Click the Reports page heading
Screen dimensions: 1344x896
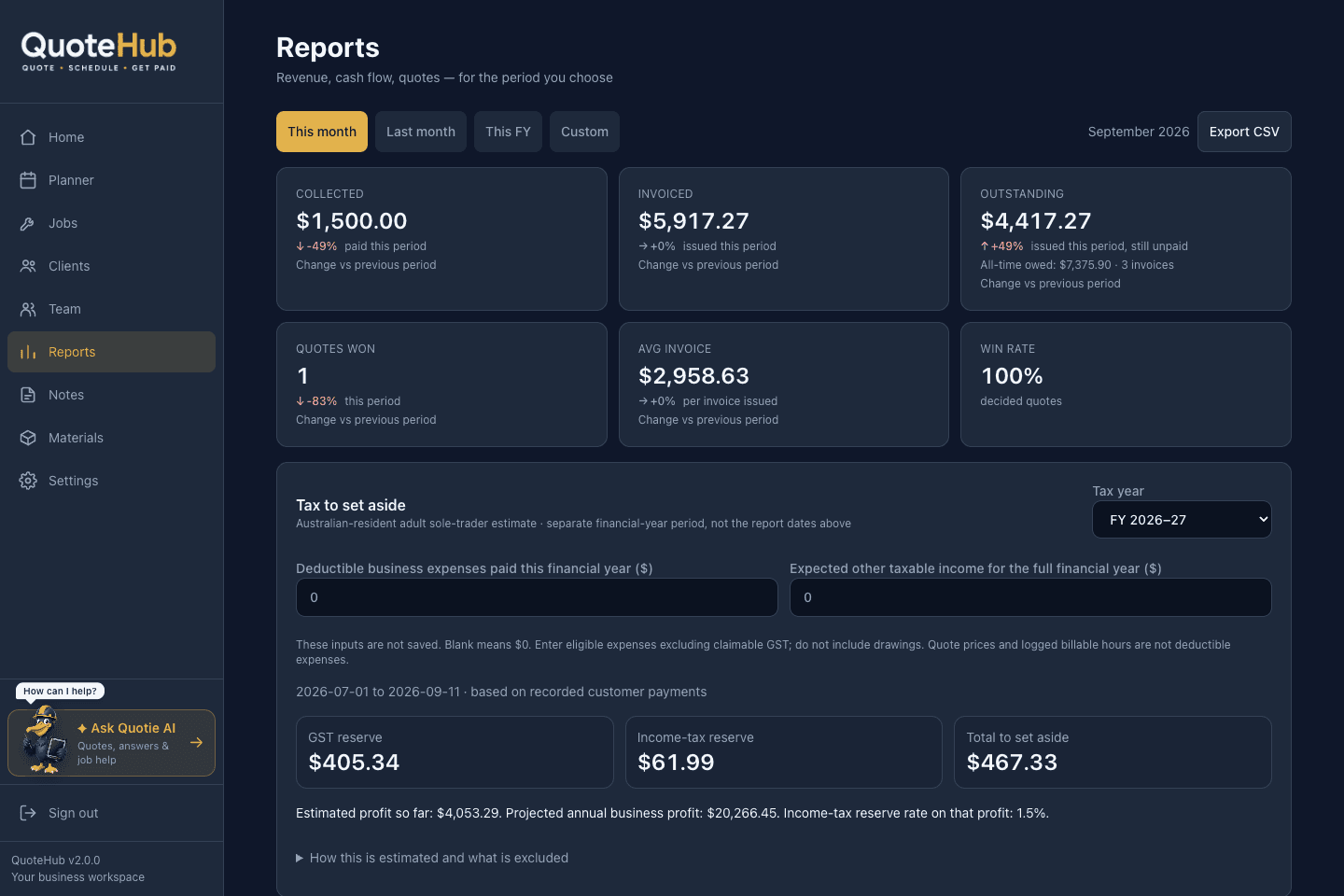pyautogui.click(x=328, y=48)
